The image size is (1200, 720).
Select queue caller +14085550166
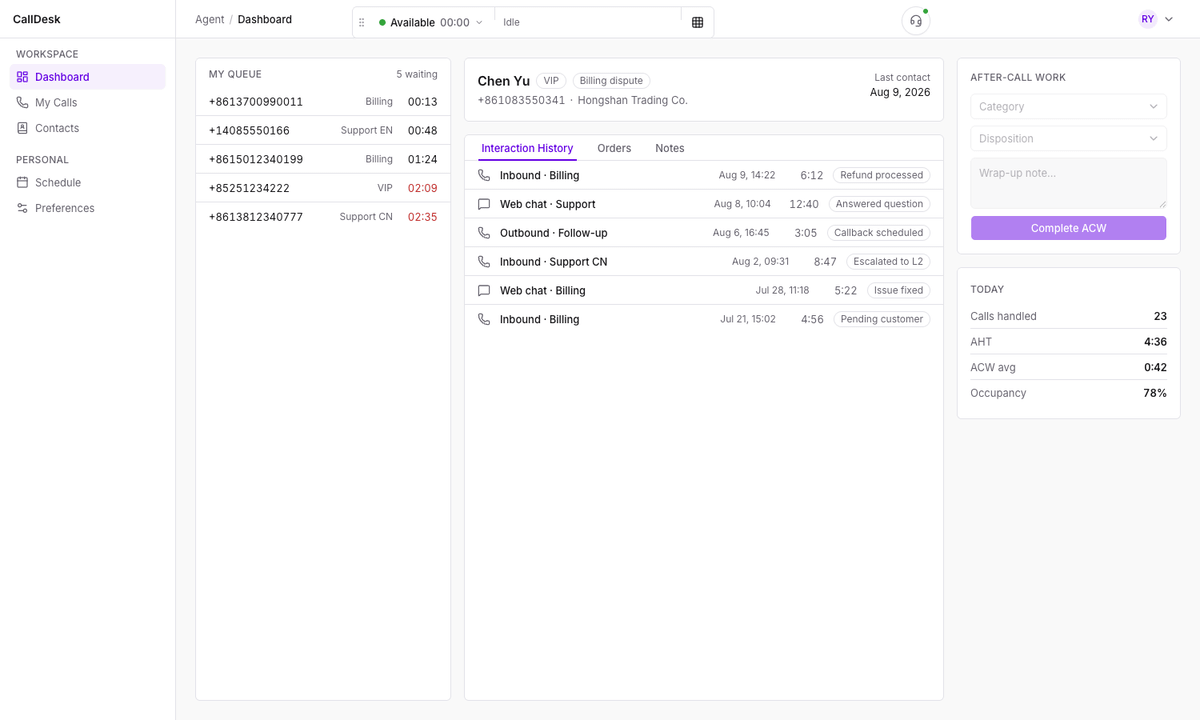tap(323, 131)
